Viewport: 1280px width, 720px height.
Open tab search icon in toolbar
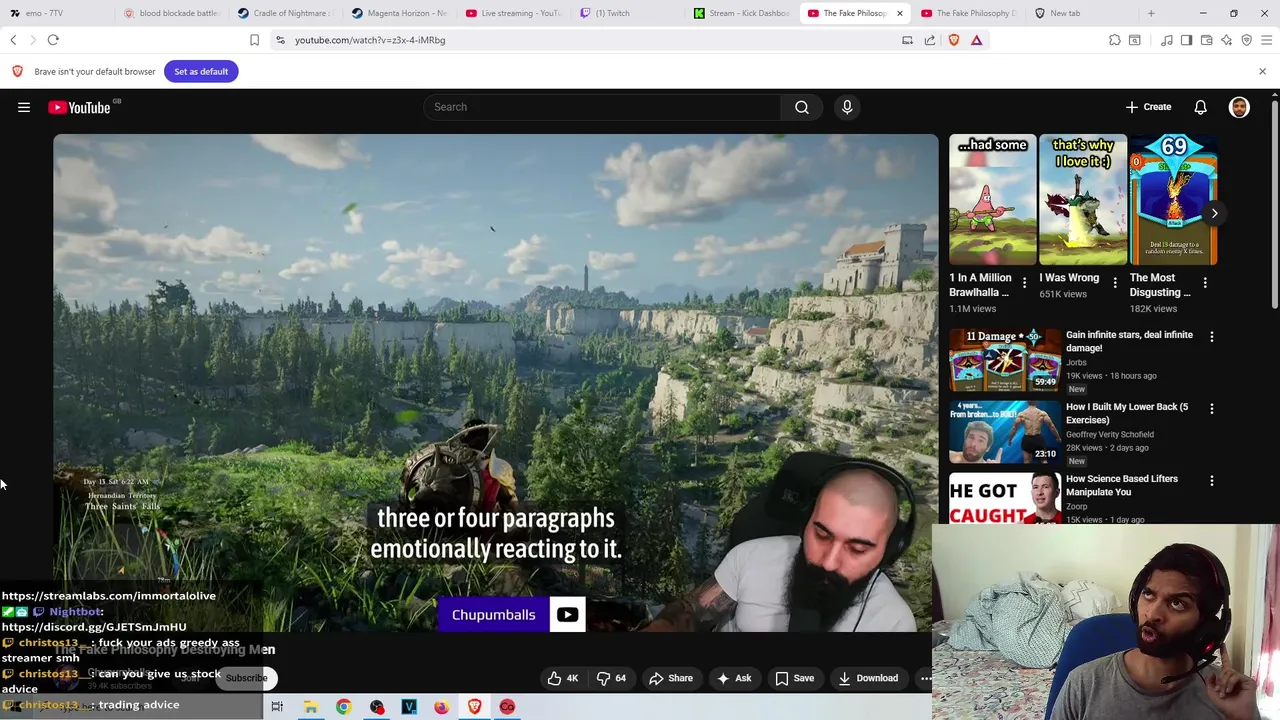[x=1134, y=40]
